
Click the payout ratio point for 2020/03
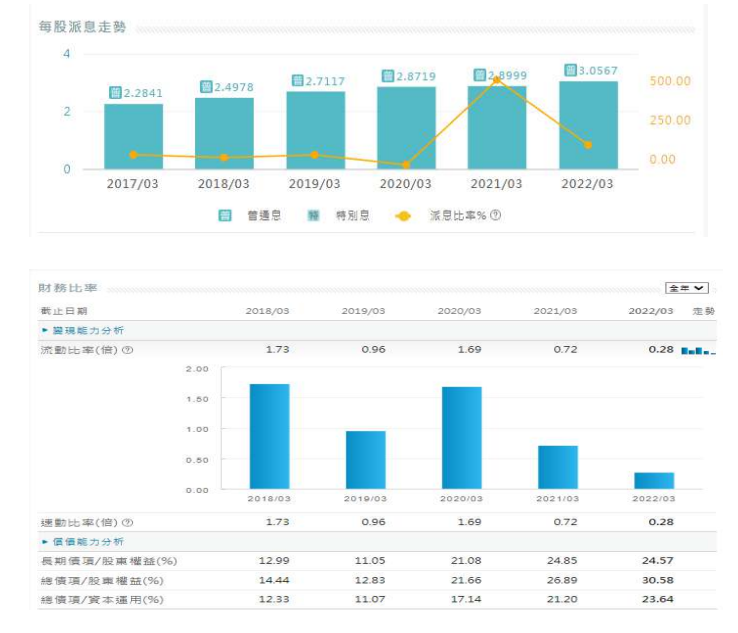406,165
